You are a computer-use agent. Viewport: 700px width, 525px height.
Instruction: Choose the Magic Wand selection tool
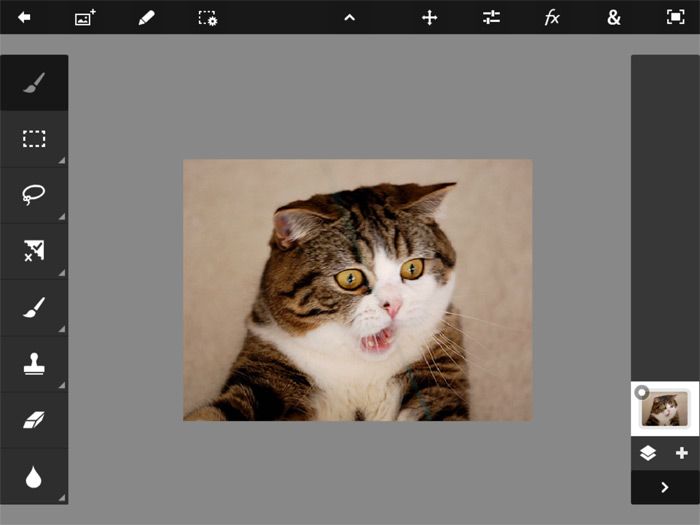pyautogui.click(x=34, y=251)
